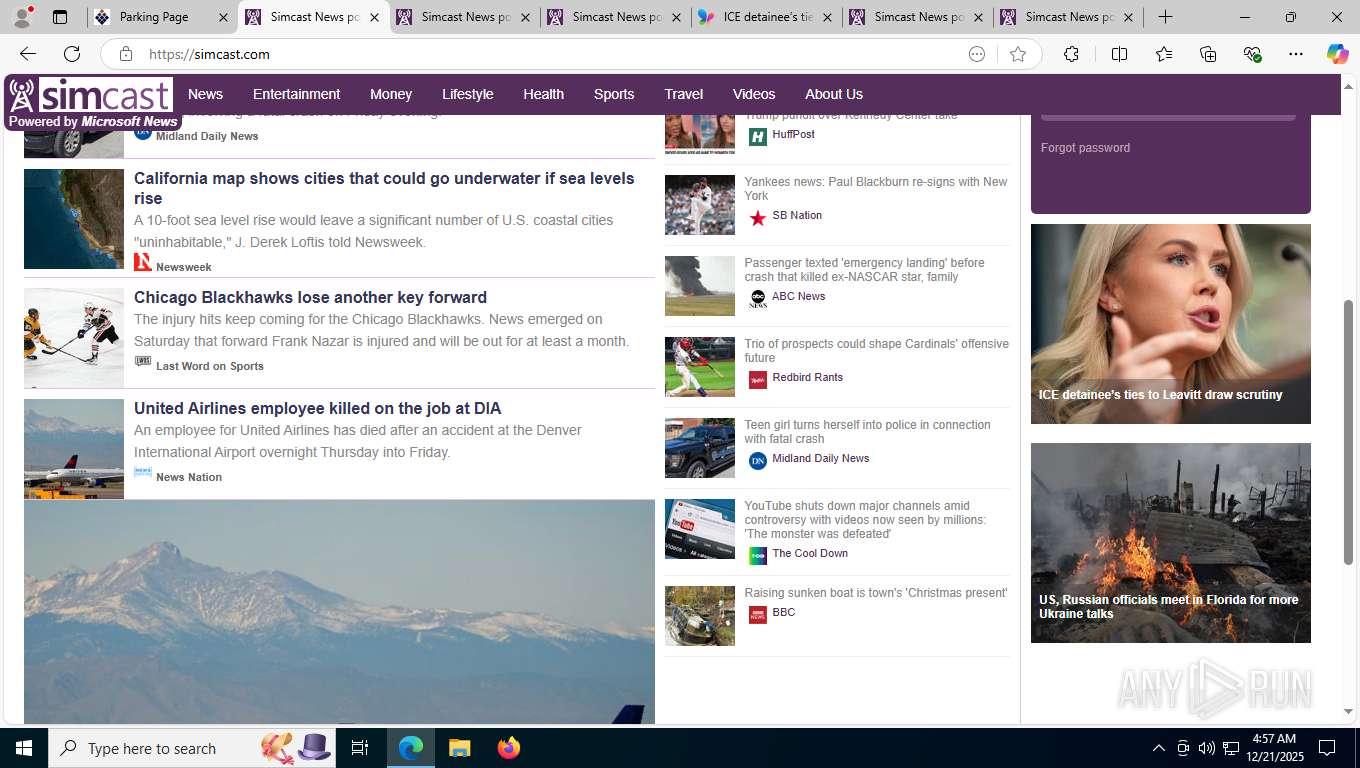Click the hockey players article thumbnail

[74, 338]
